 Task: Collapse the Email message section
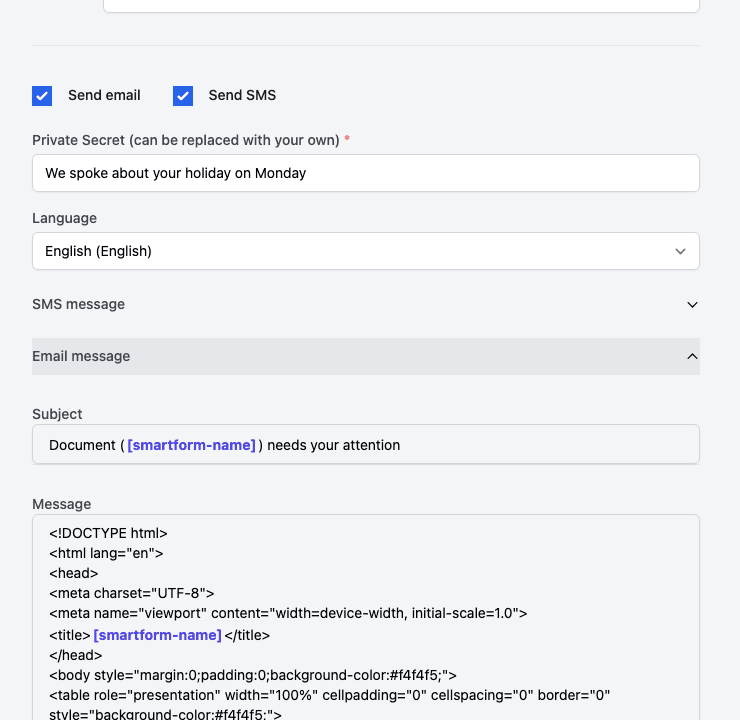click(x=366, y=356)
